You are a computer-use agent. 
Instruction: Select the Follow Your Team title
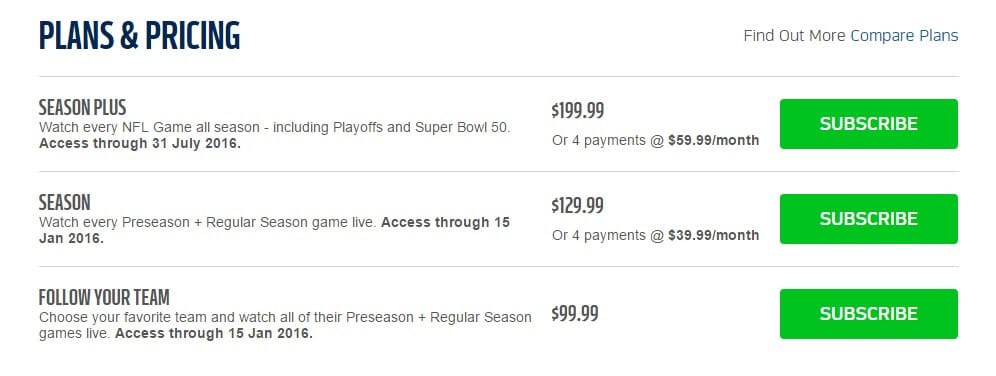pos(104,297)
